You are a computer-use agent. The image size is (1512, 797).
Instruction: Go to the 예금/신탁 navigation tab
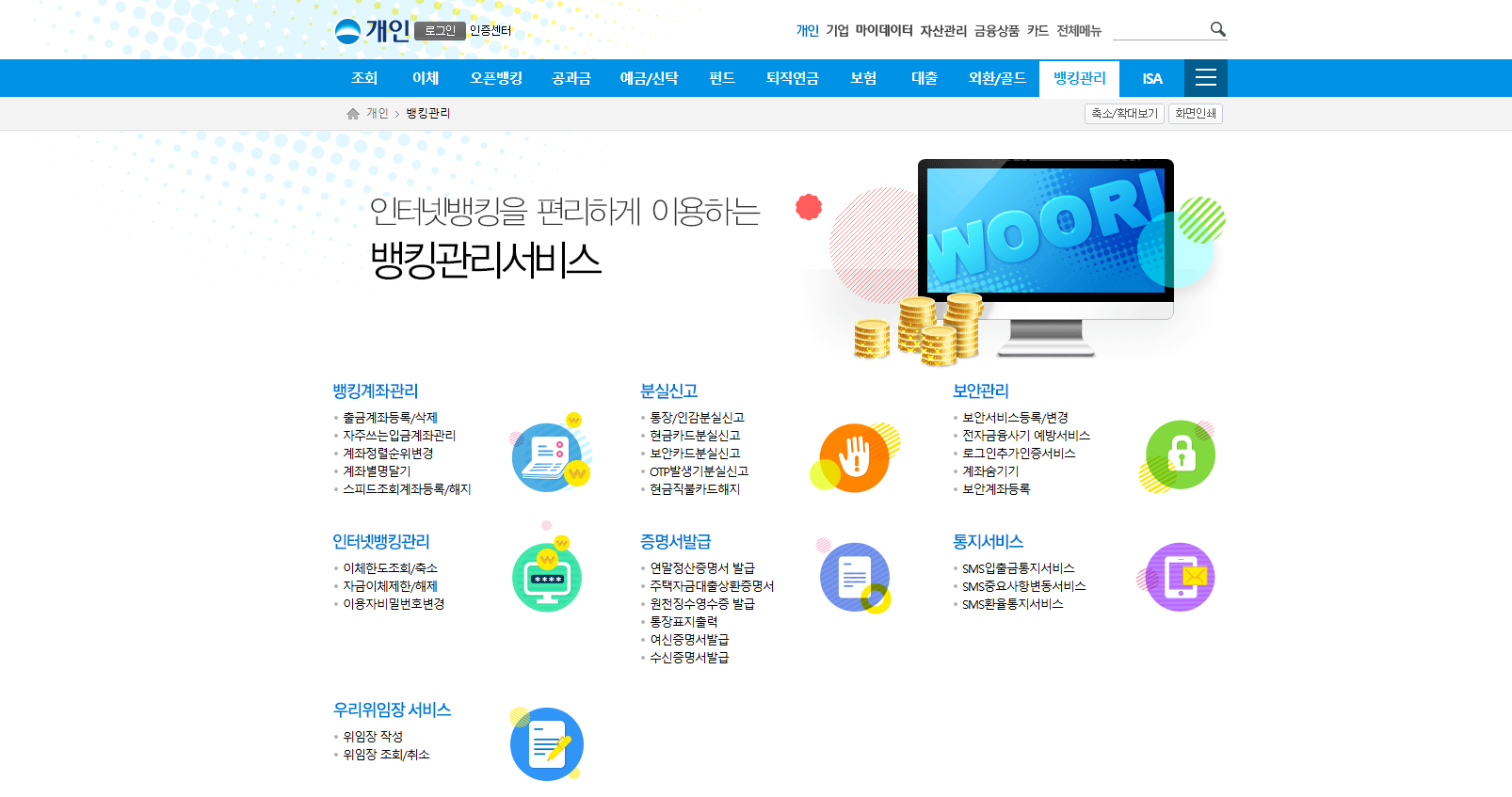649,78
